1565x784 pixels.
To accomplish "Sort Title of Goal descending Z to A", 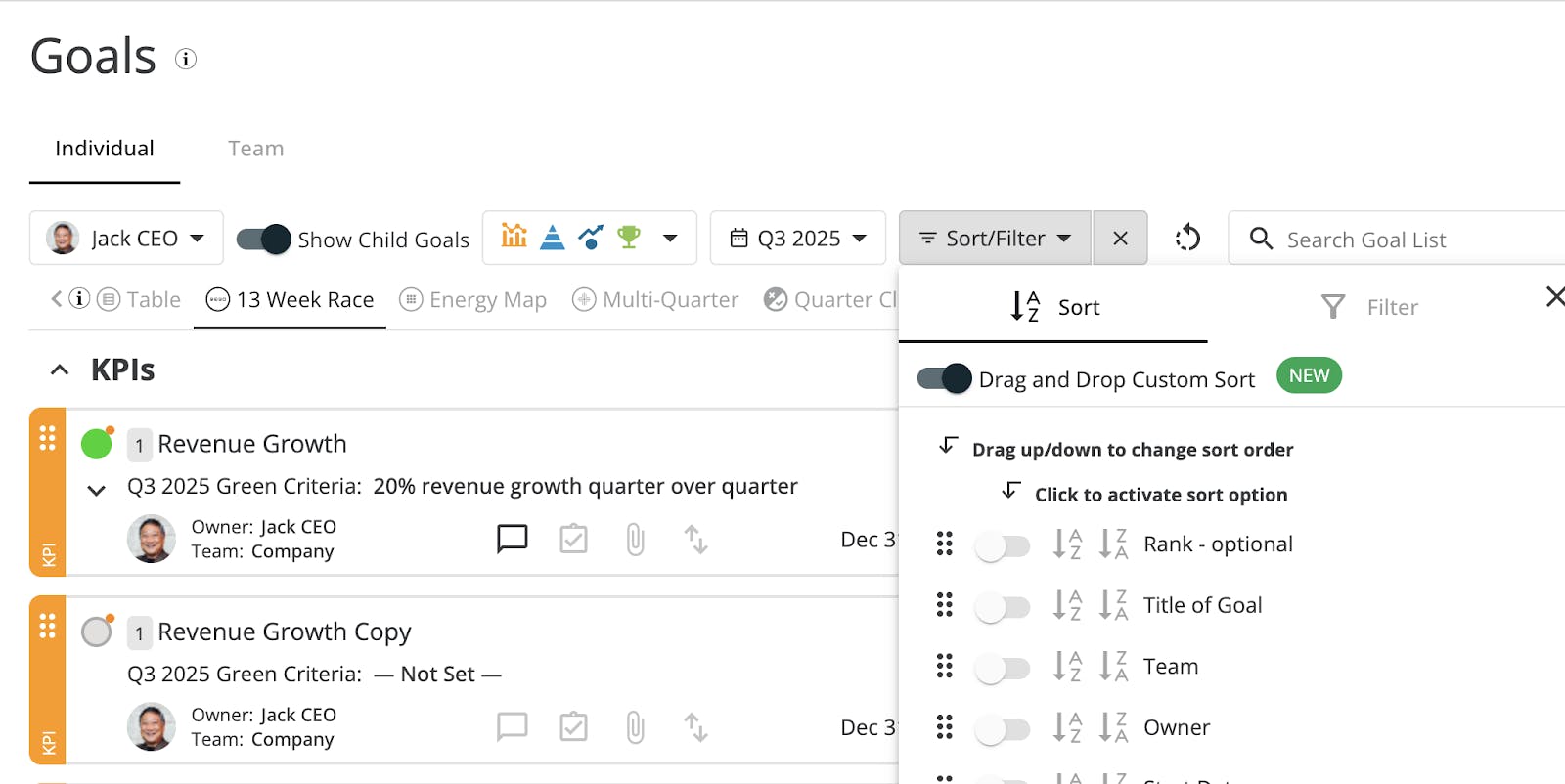I will 1113,605.
